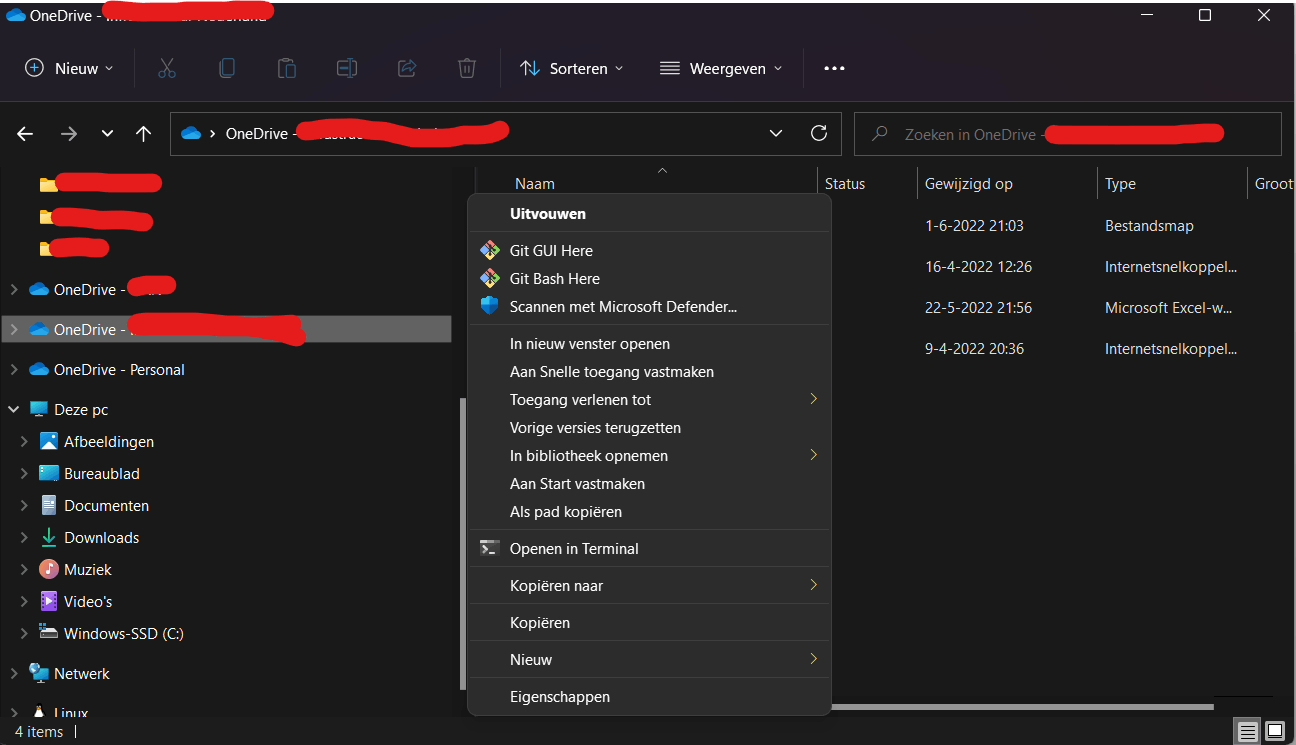Click the Rename icon in the toolbar
This screenshot has height=745, width=1296.
point(347,68)
